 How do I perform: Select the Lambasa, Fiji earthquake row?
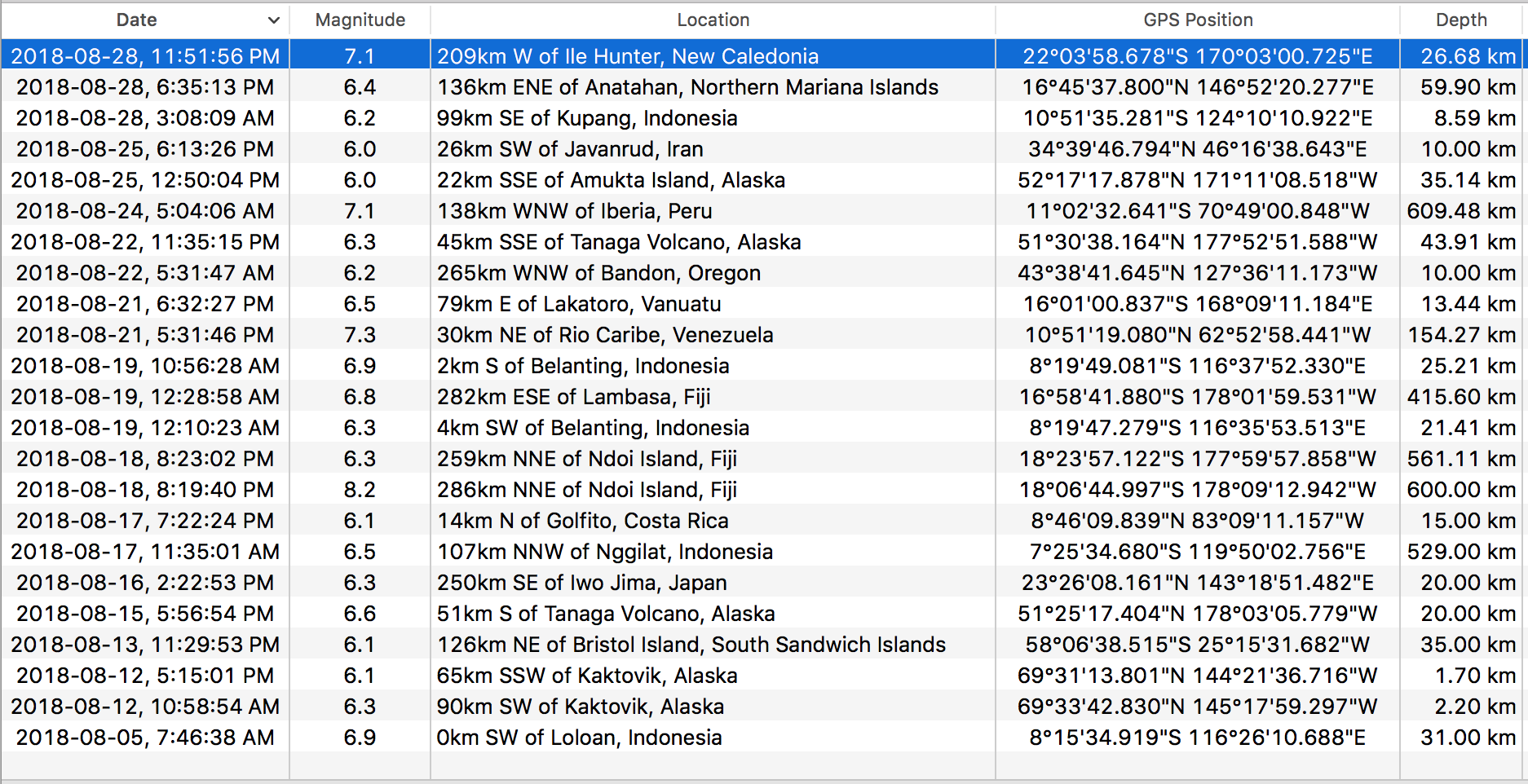573,397
